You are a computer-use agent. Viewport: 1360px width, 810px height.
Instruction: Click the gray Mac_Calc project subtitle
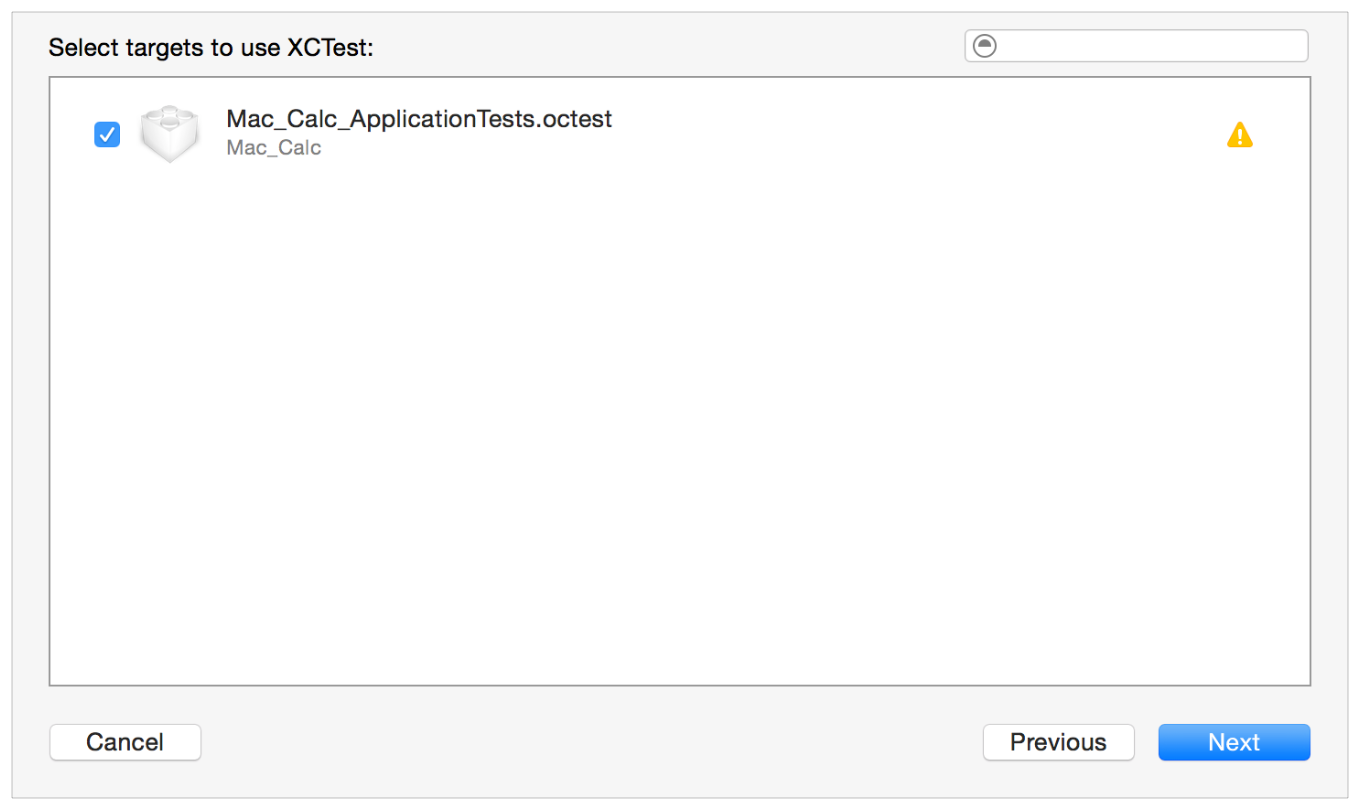pyautogui.click(x=273, y=149)
